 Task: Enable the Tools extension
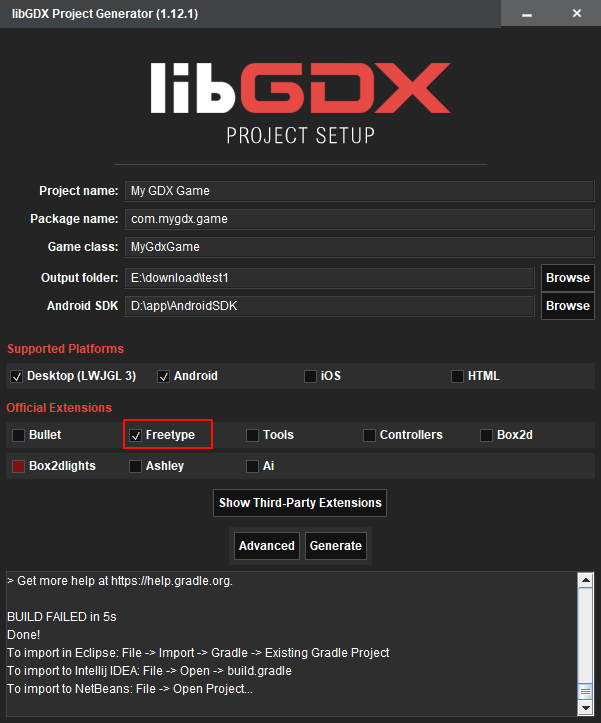click(253, 436)
